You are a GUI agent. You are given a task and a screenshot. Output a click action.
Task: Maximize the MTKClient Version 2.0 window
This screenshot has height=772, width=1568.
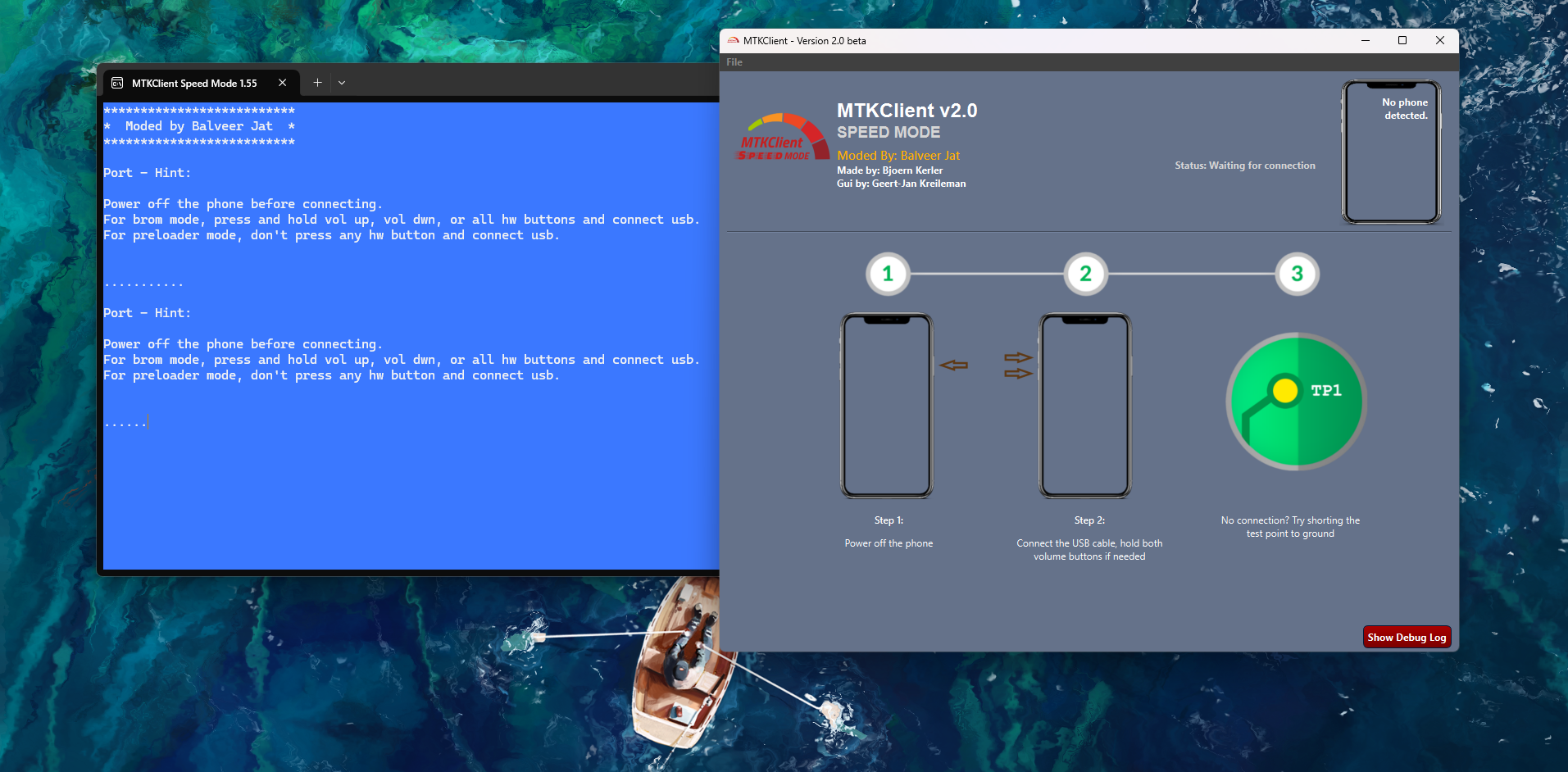pyautogui.click(x=1402, y=40)
